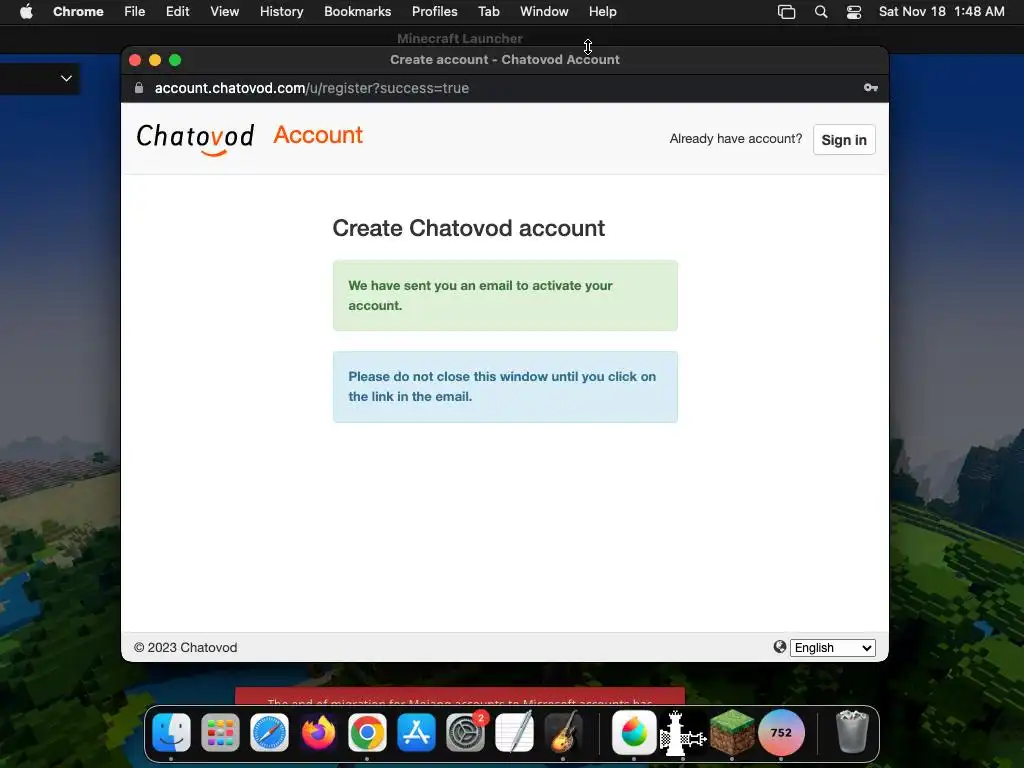
Task: Open the 752 badge app in dock
Action: click(781, 732)
